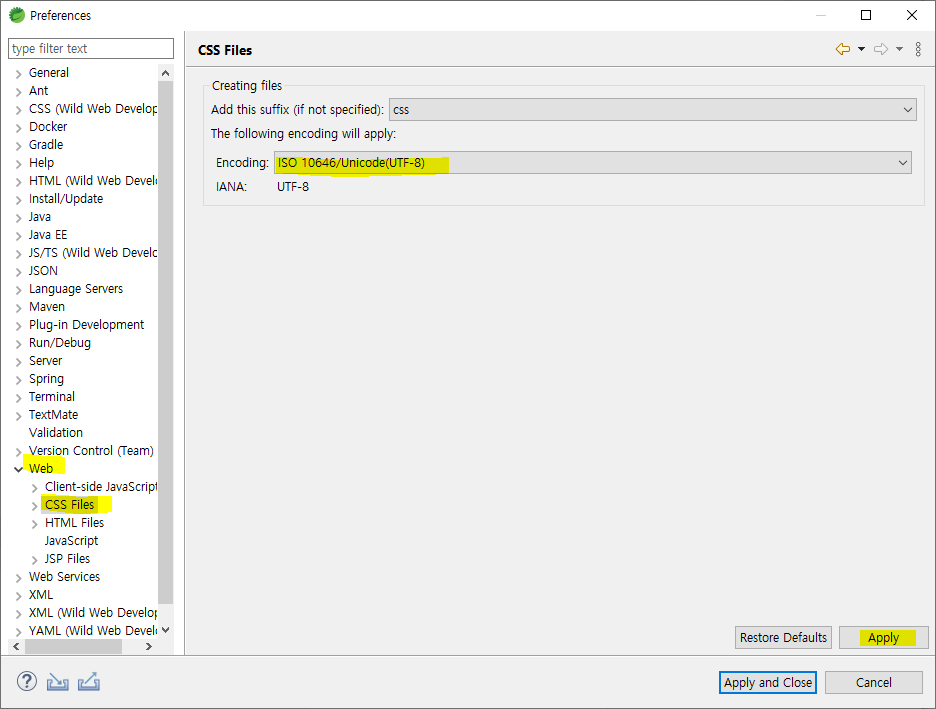Click the Spring leaf Preferences window icon
The image size is (936, 709).
tap(17, 15)
